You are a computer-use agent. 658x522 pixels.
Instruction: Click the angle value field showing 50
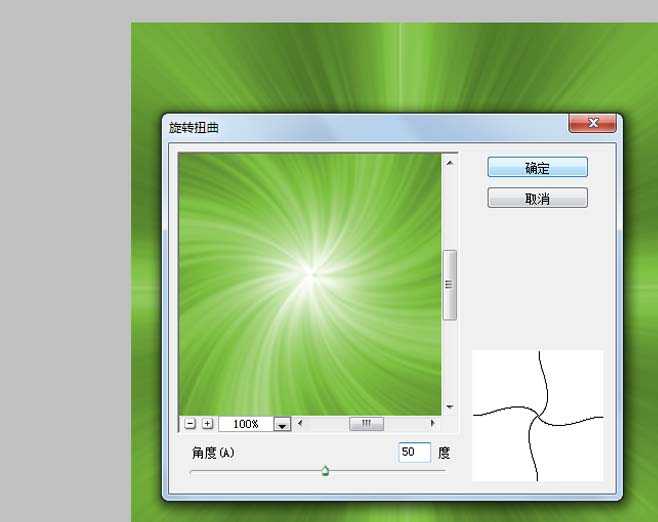coord(414,452)
